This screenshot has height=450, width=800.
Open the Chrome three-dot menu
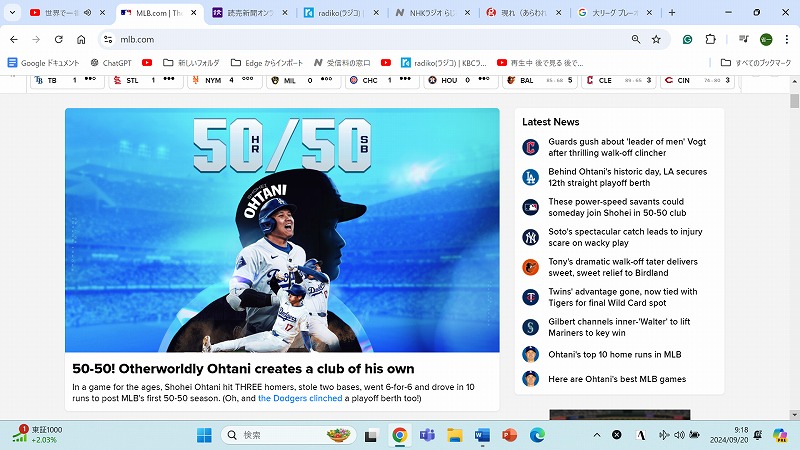(x=787, y=39)
